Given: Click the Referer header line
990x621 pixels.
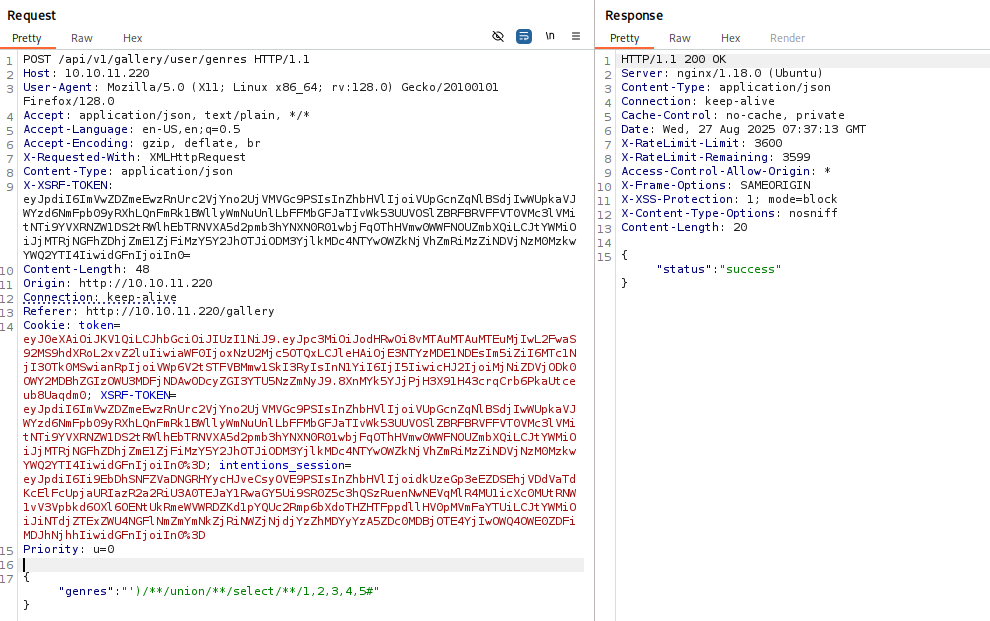Looking at the screenshot, I should click(149, 311).
